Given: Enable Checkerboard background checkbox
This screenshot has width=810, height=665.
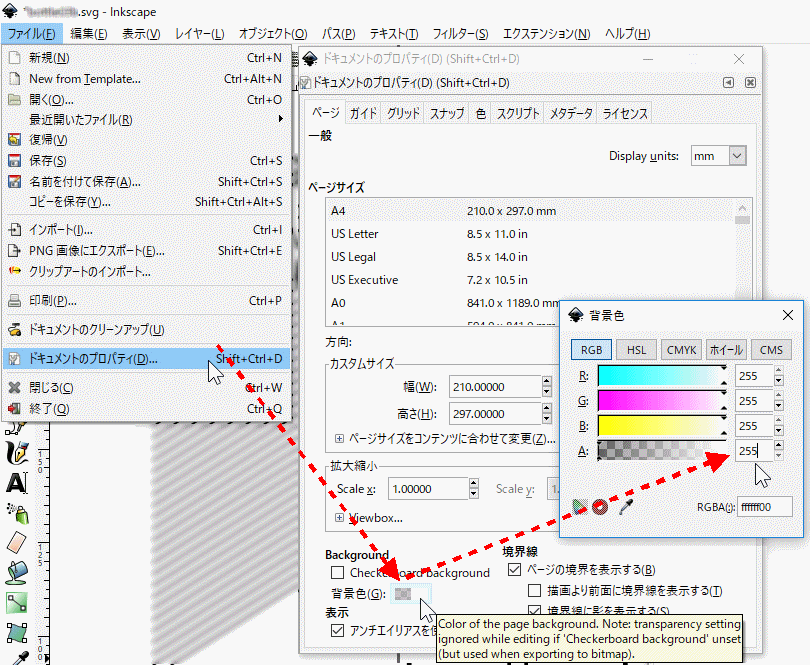Looking at the screenshot, I should [x=338, y=573].
